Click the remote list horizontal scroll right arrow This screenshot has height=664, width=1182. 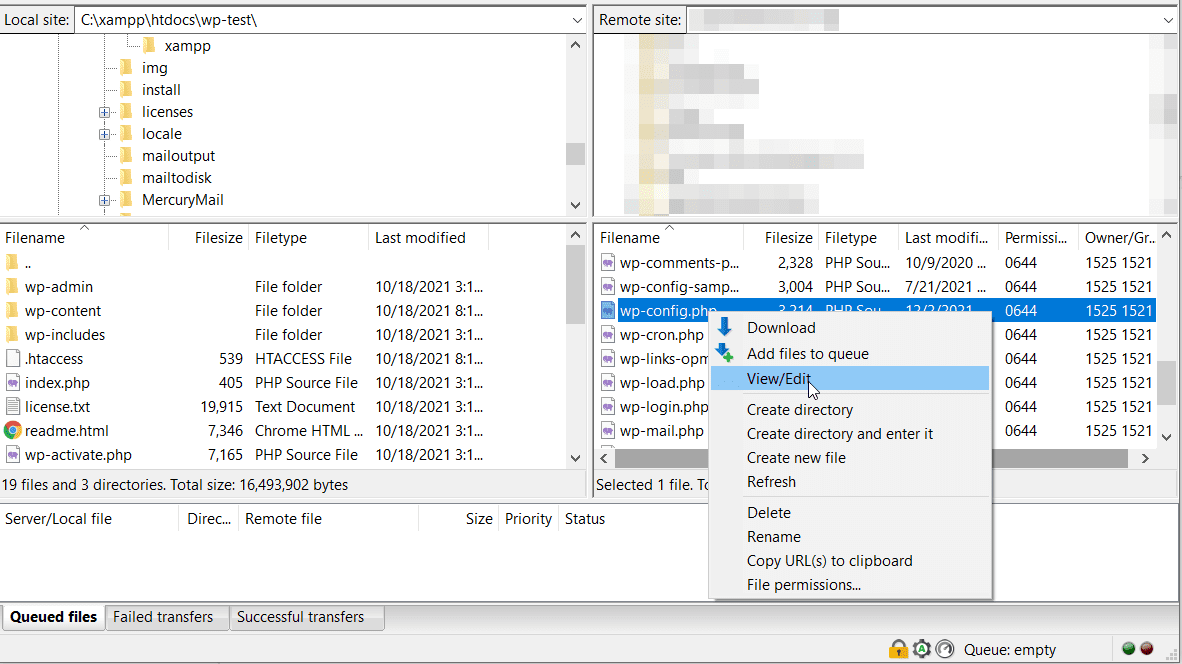pyautogui.click(x=1145, y=458)
